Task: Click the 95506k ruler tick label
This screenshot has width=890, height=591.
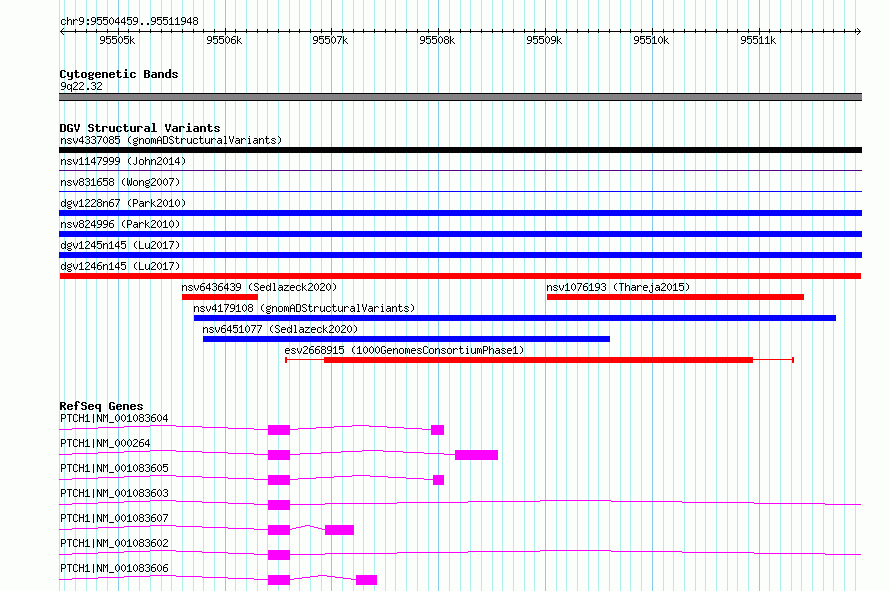Action: 224,40
